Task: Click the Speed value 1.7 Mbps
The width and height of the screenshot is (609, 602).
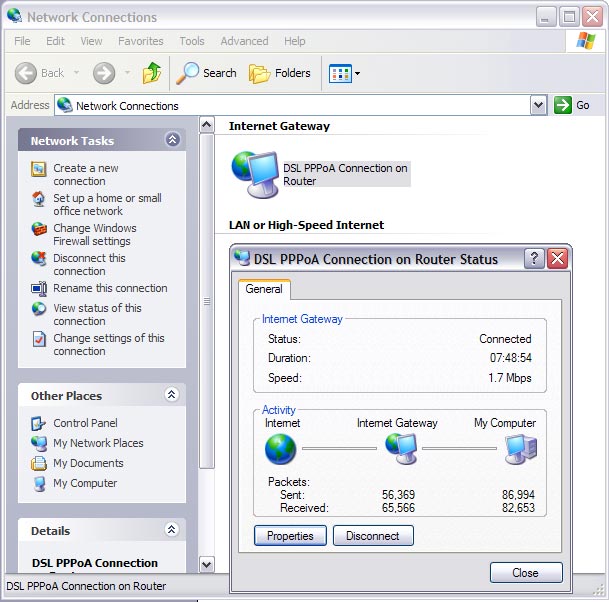Action: [510, 378]
